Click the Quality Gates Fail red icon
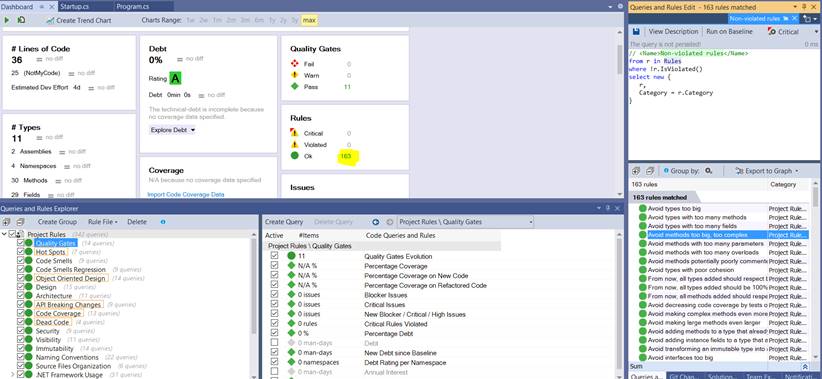Screen dimensions: 822x379 [x=295, y=64]
